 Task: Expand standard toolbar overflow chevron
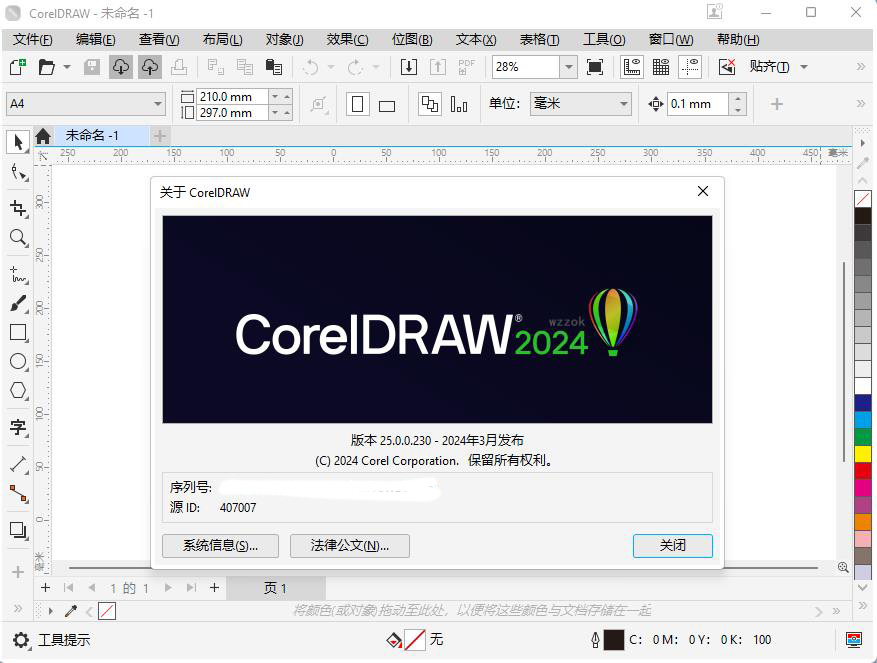pyautogui.click(x=861, y=67)
